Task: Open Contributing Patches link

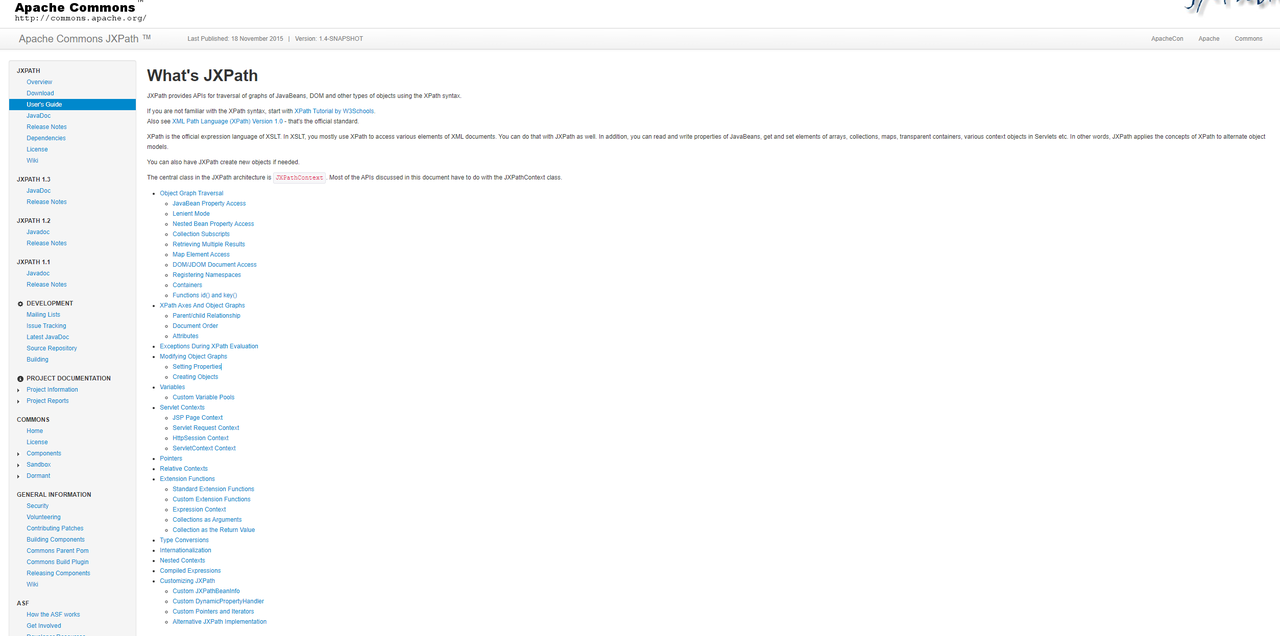Action: [x=55, y=528]
